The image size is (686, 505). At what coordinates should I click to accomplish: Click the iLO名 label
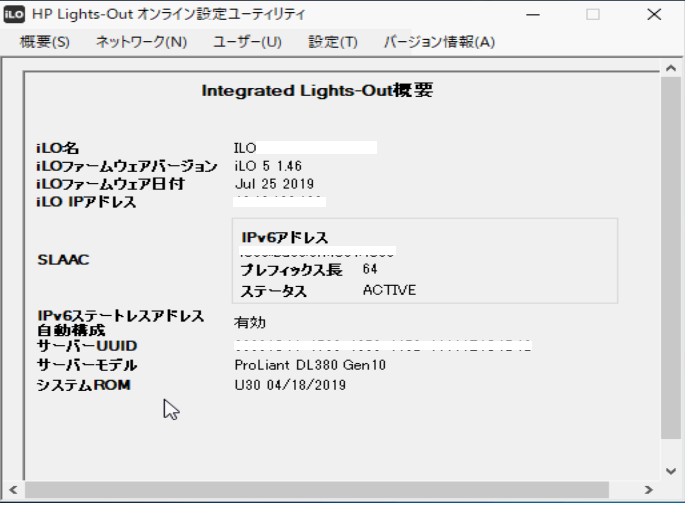pyautogui.click(x=57, y=148)
